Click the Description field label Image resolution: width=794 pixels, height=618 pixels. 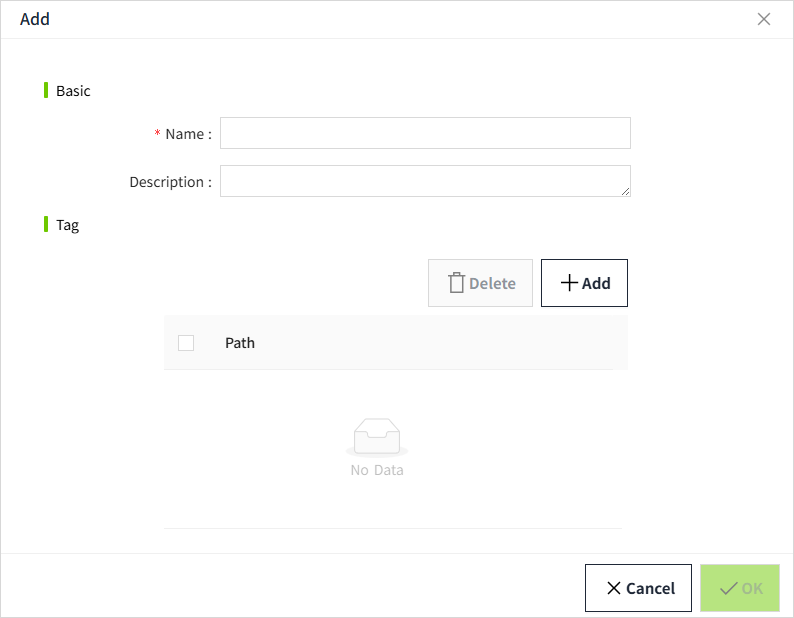(x=170, y=182)
